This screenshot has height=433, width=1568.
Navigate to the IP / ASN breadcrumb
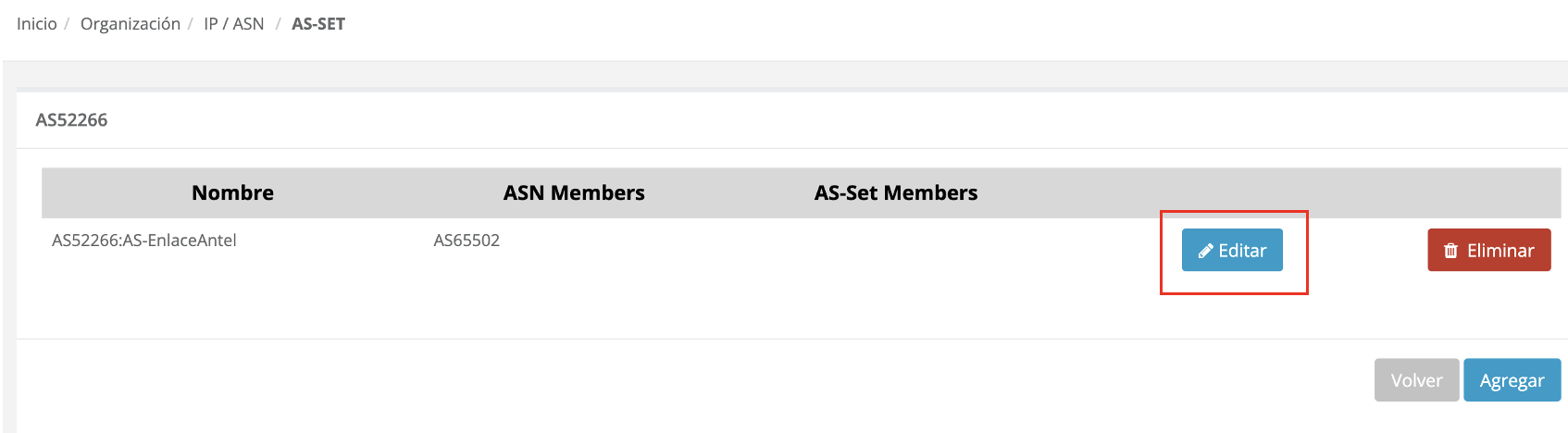(234, 24)
